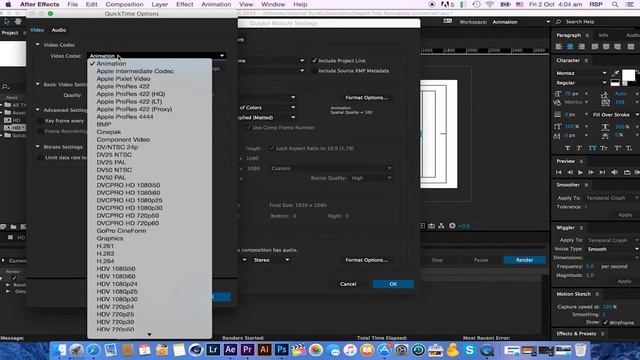Switch to the Video tab in QuickTime Options
Image resolution: width=640 pixels, height=360 pixels.
37,30
